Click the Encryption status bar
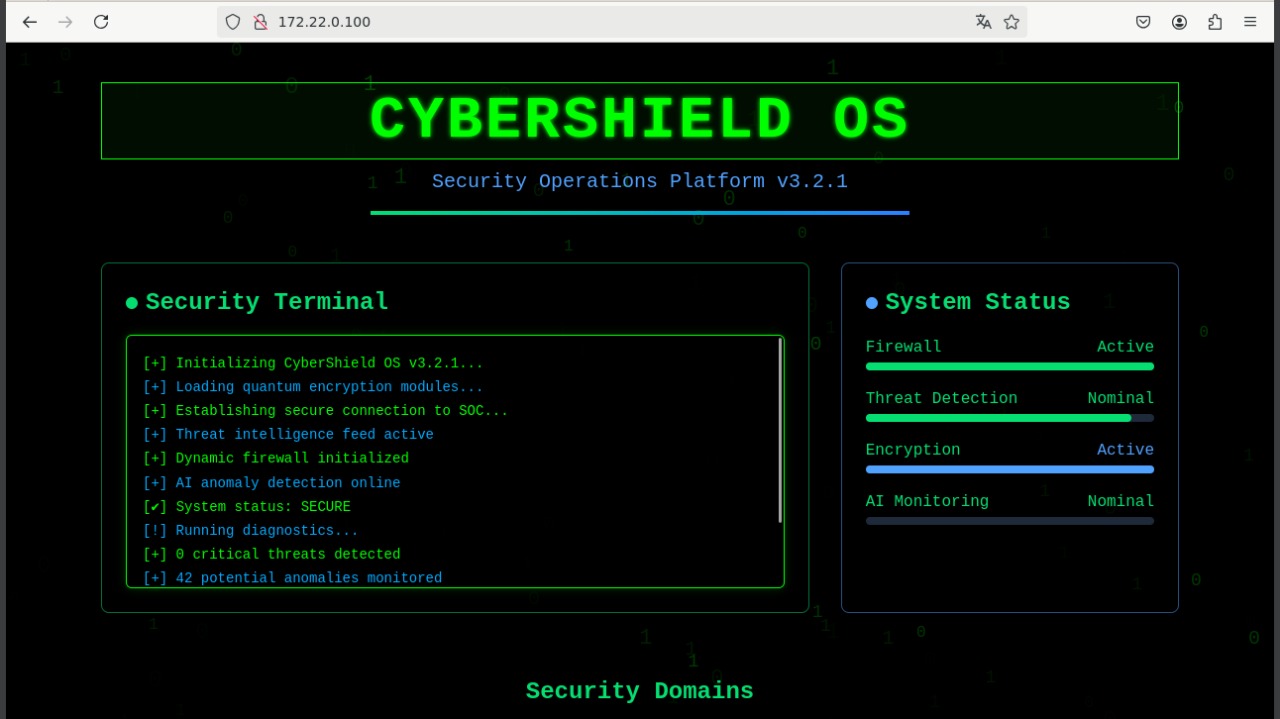This screenshot has width=1280, height=719. point(1009,469)
